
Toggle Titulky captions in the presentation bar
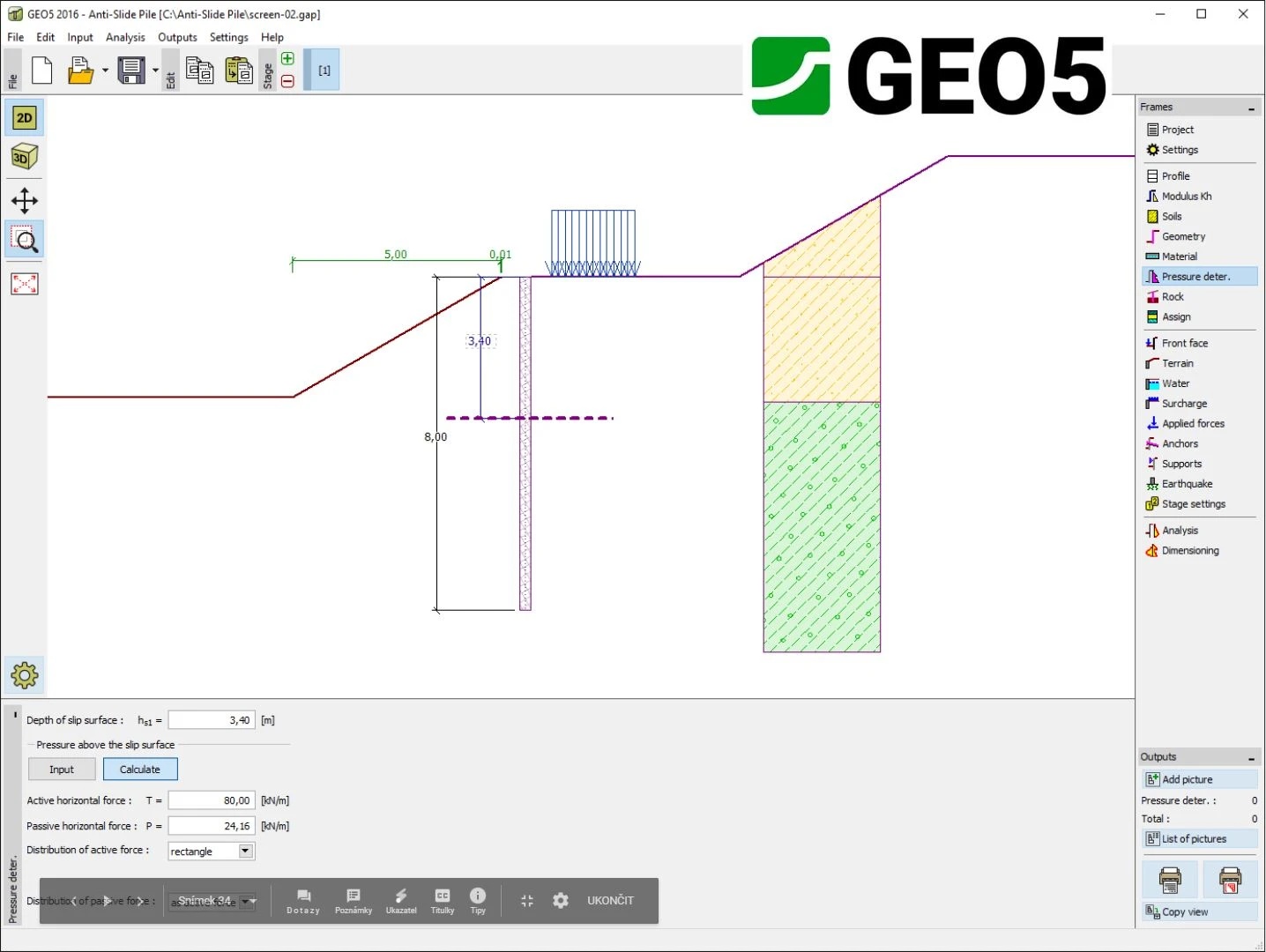pyautogui.click(x=443, y=901)
